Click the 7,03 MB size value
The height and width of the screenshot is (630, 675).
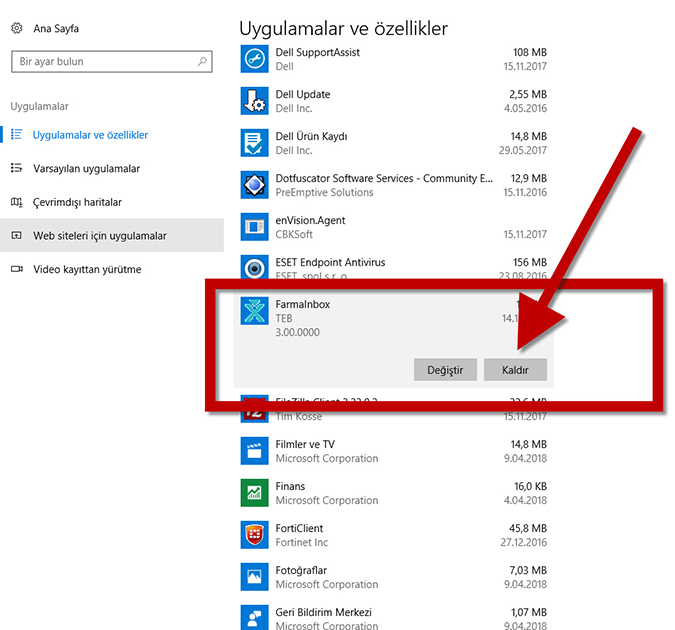(x=528, y=571)
